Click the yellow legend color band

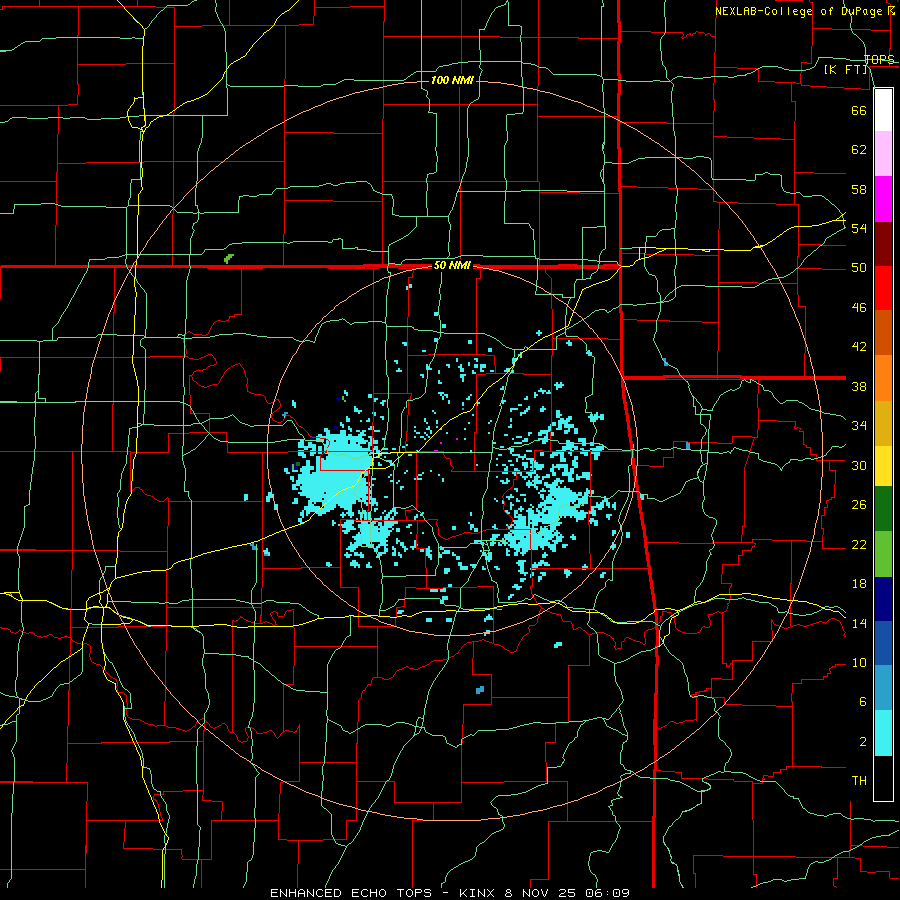883,466
